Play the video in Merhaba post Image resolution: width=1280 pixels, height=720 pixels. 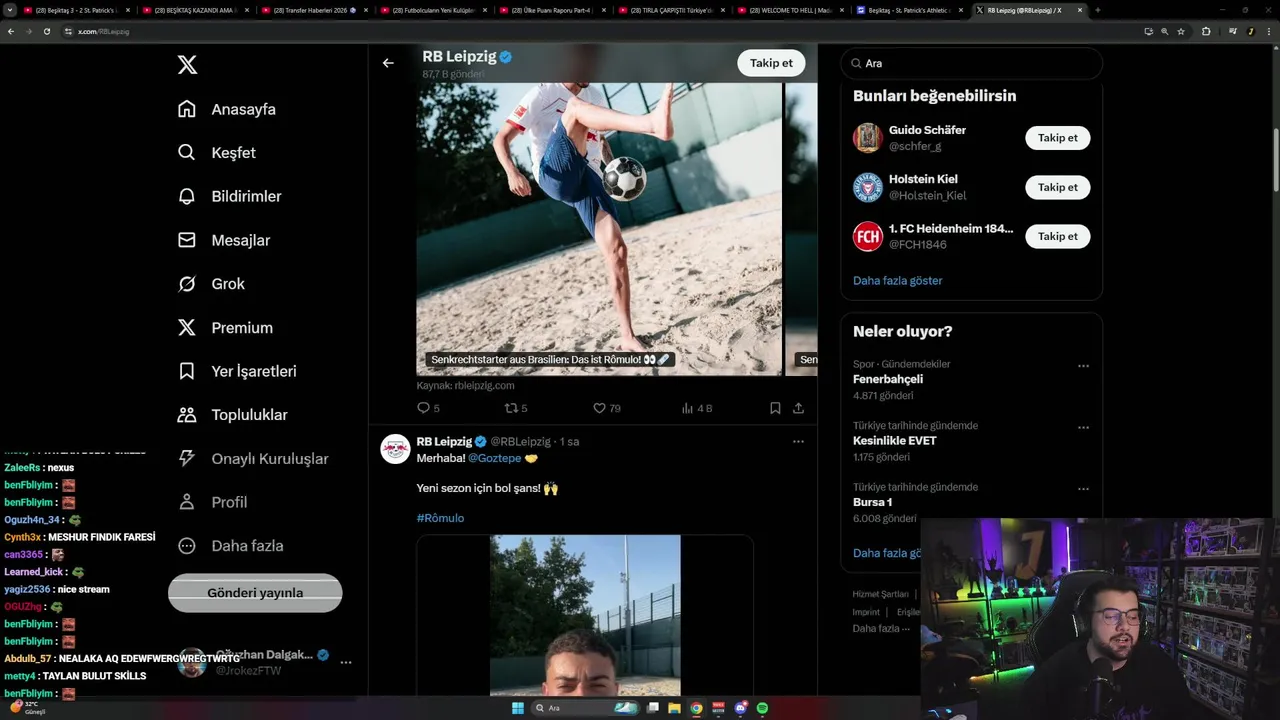585,615
